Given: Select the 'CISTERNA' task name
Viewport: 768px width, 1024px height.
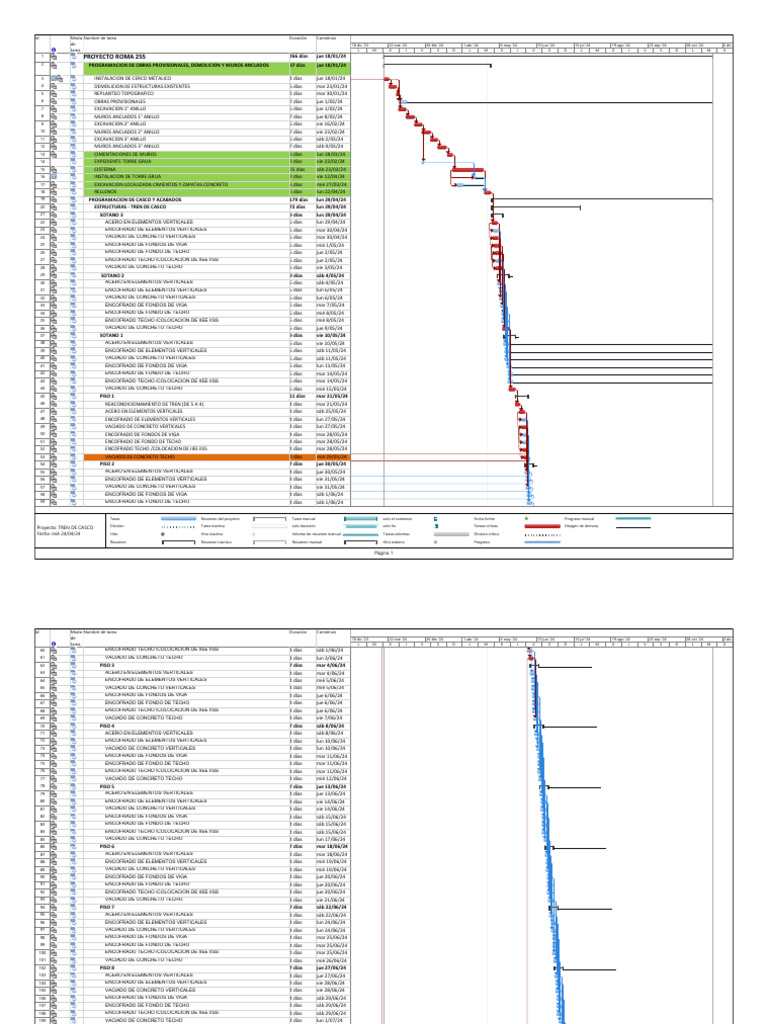Looking at the screenshot, I should pos(105,169).
